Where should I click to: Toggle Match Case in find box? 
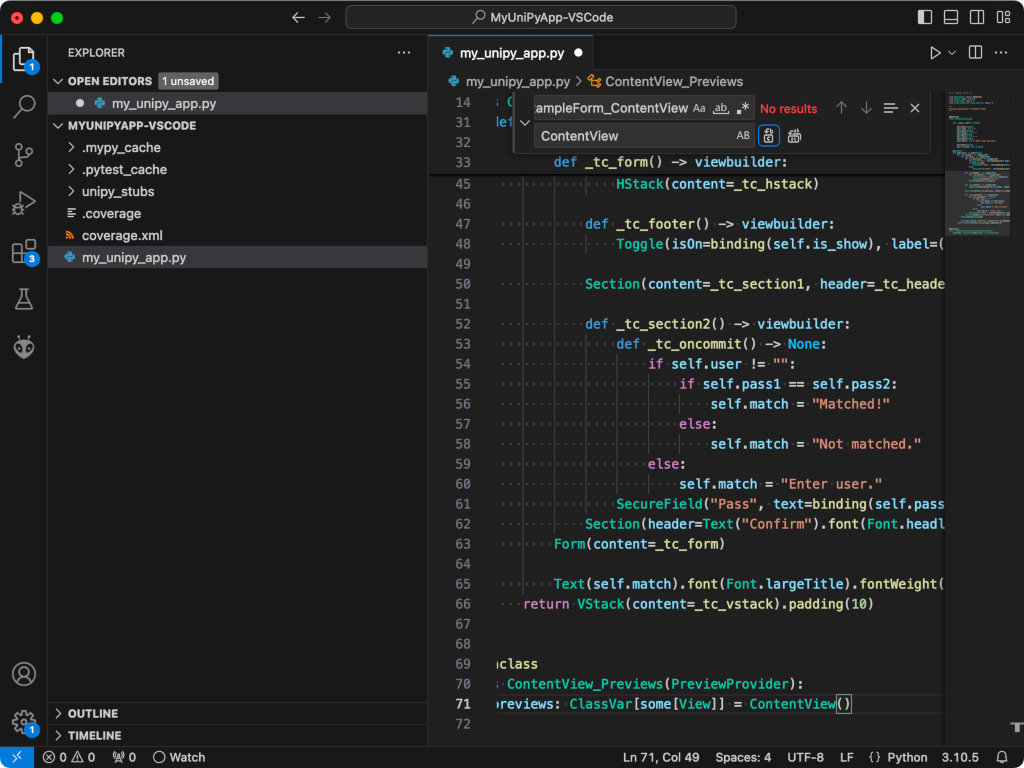[699, 108]
